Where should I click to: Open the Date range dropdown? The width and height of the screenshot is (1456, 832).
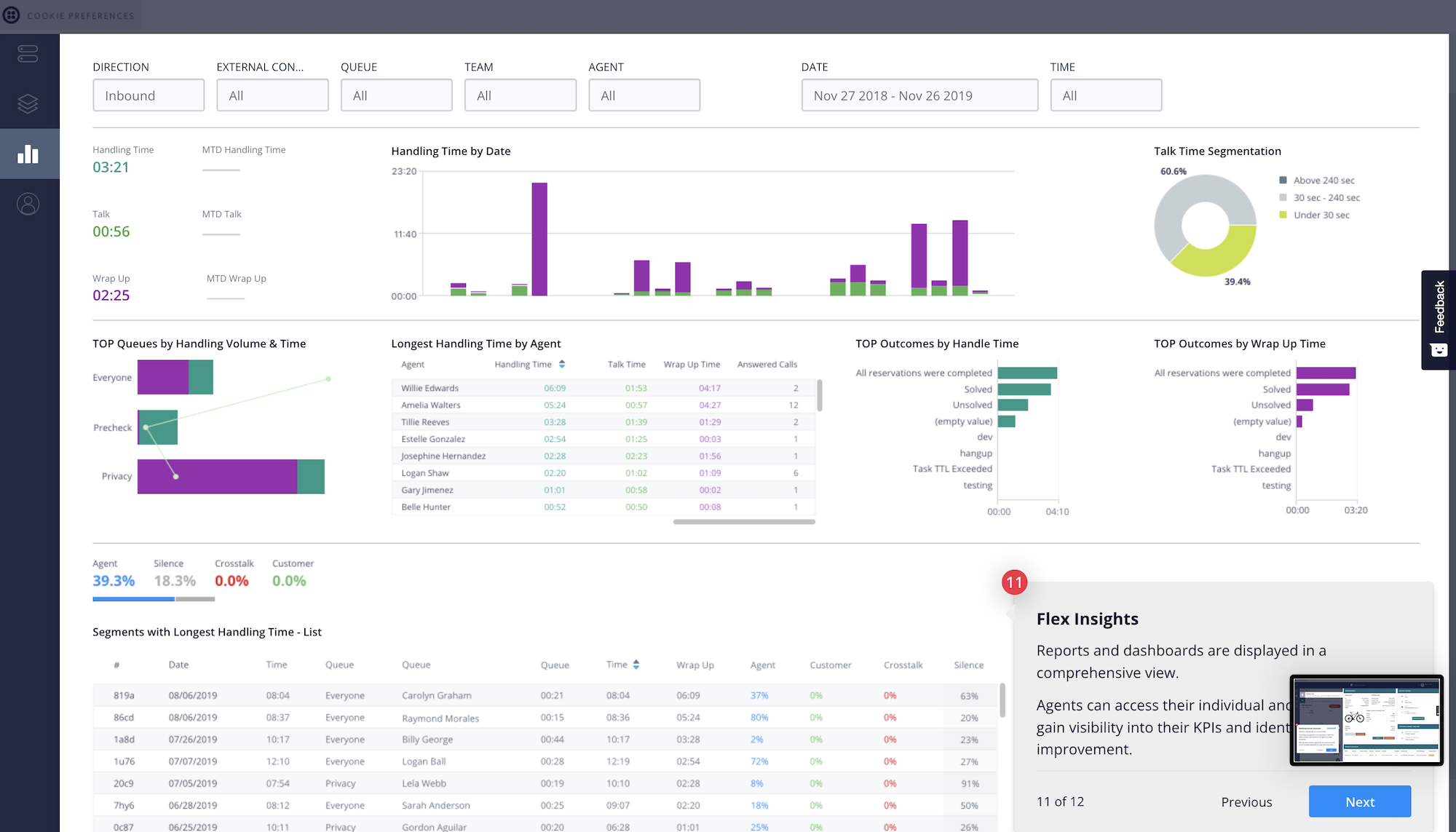pyautogui.click(x=920, y=95)
